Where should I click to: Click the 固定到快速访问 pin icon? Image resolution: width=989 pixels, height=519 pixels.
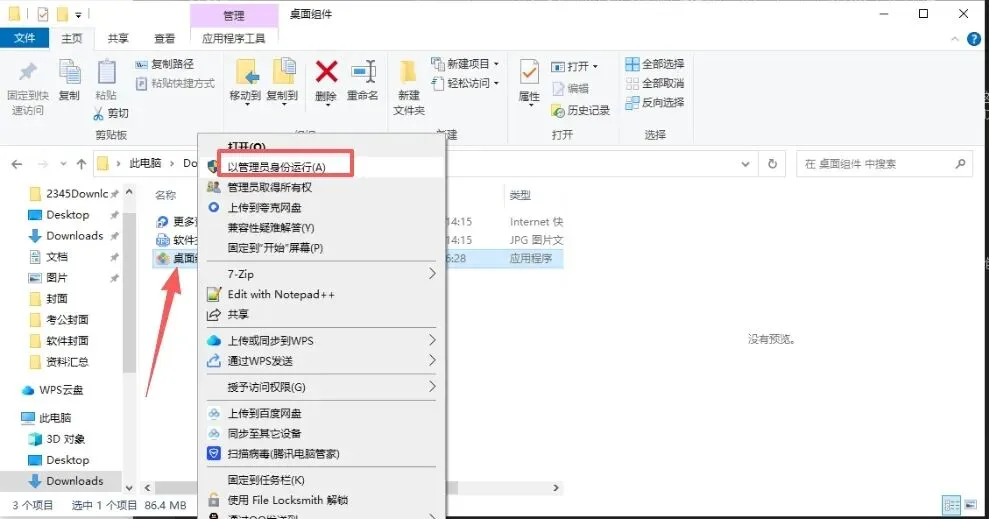click(x=27, y=72)
